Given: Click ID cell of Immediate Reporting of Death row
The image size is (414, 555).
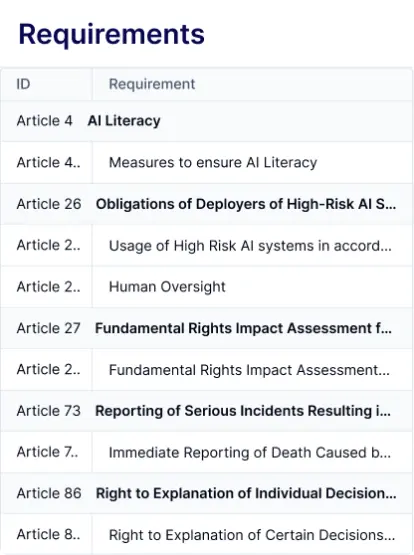Looking at the screenshot, I should [47, 452].
